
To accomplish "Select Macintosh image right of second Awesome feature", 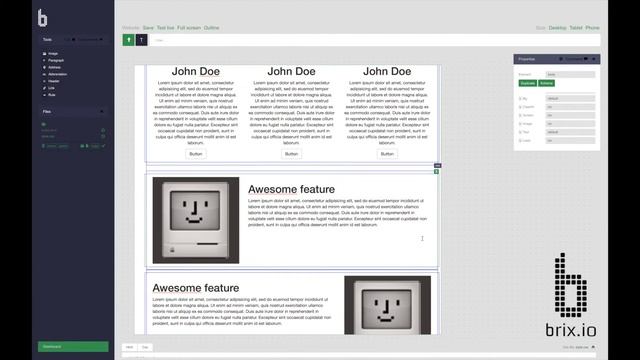I will [x=387, y=305].
